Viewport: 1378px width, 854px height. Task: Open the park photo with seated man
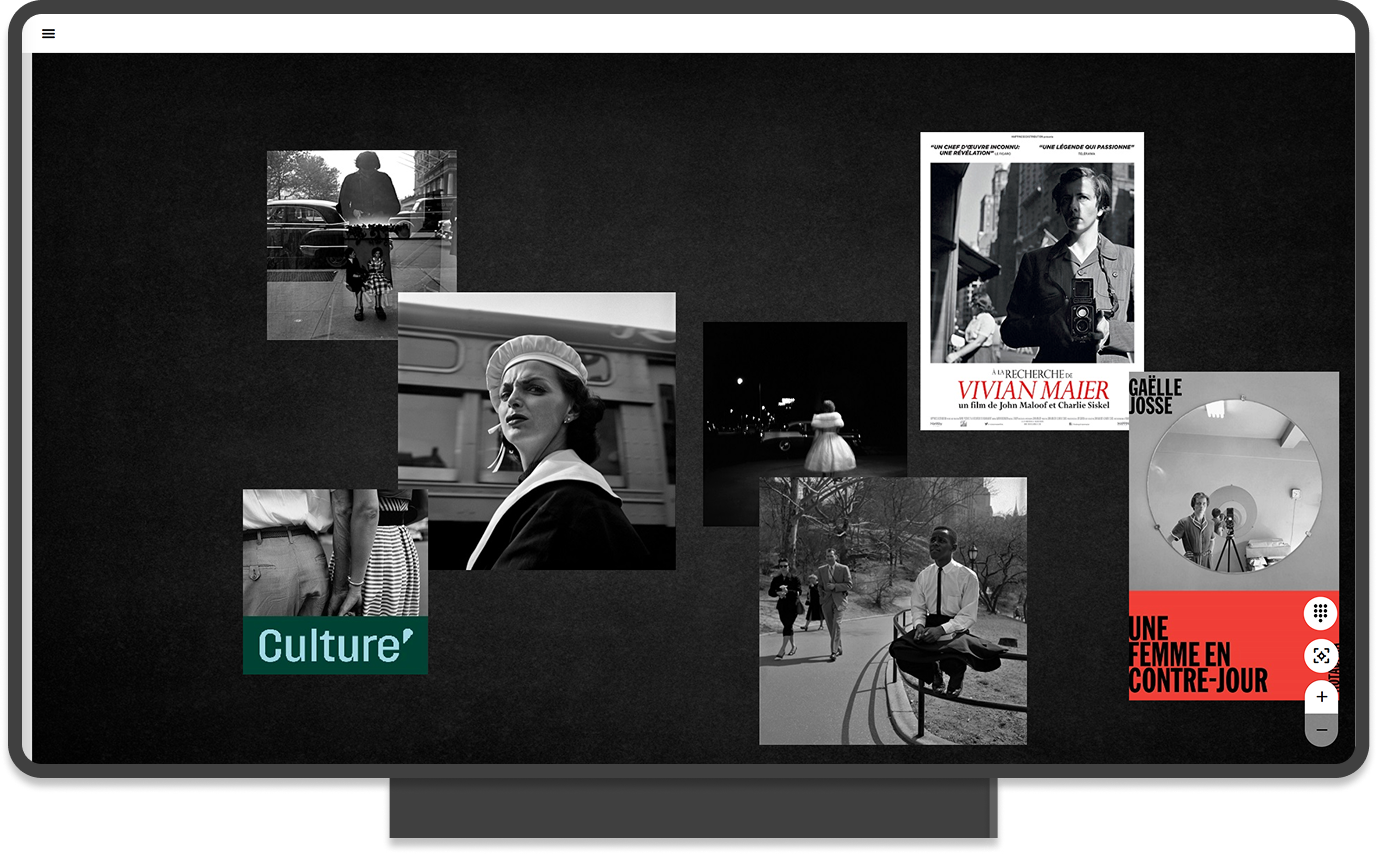point(893,611)
